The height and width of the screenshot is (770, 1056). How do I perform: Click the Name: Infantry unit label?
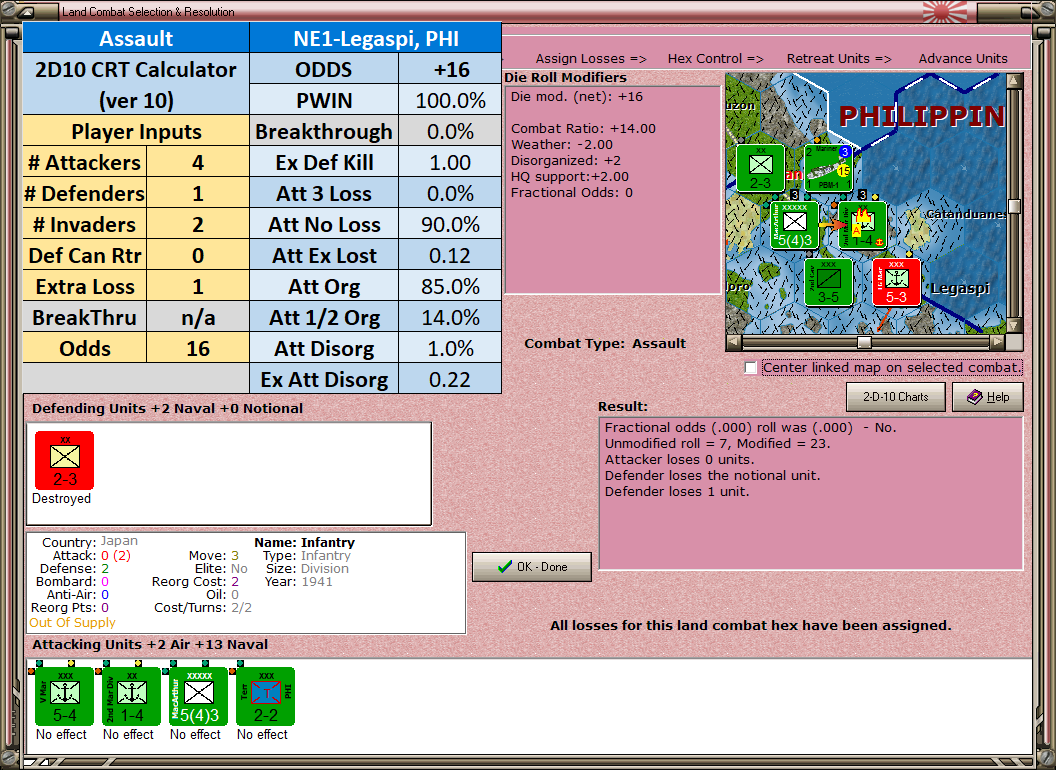point(304,542)
